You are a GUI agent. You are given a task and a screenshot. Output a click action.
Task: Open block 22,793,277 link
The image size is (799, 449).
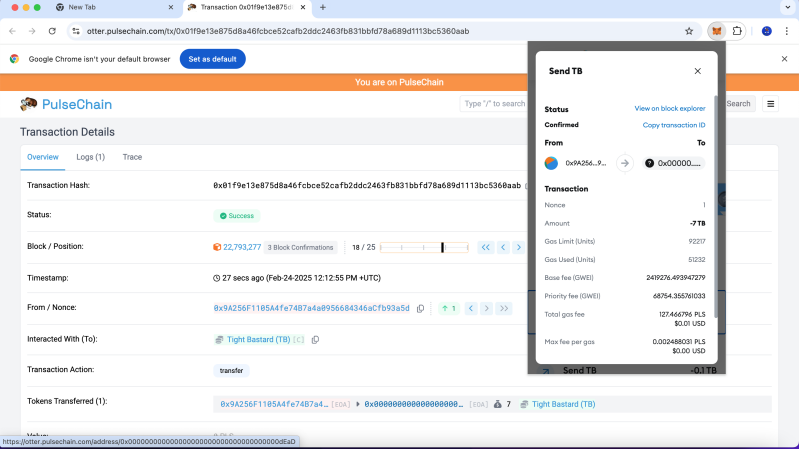pyautogui.click(x=242, y=247)
